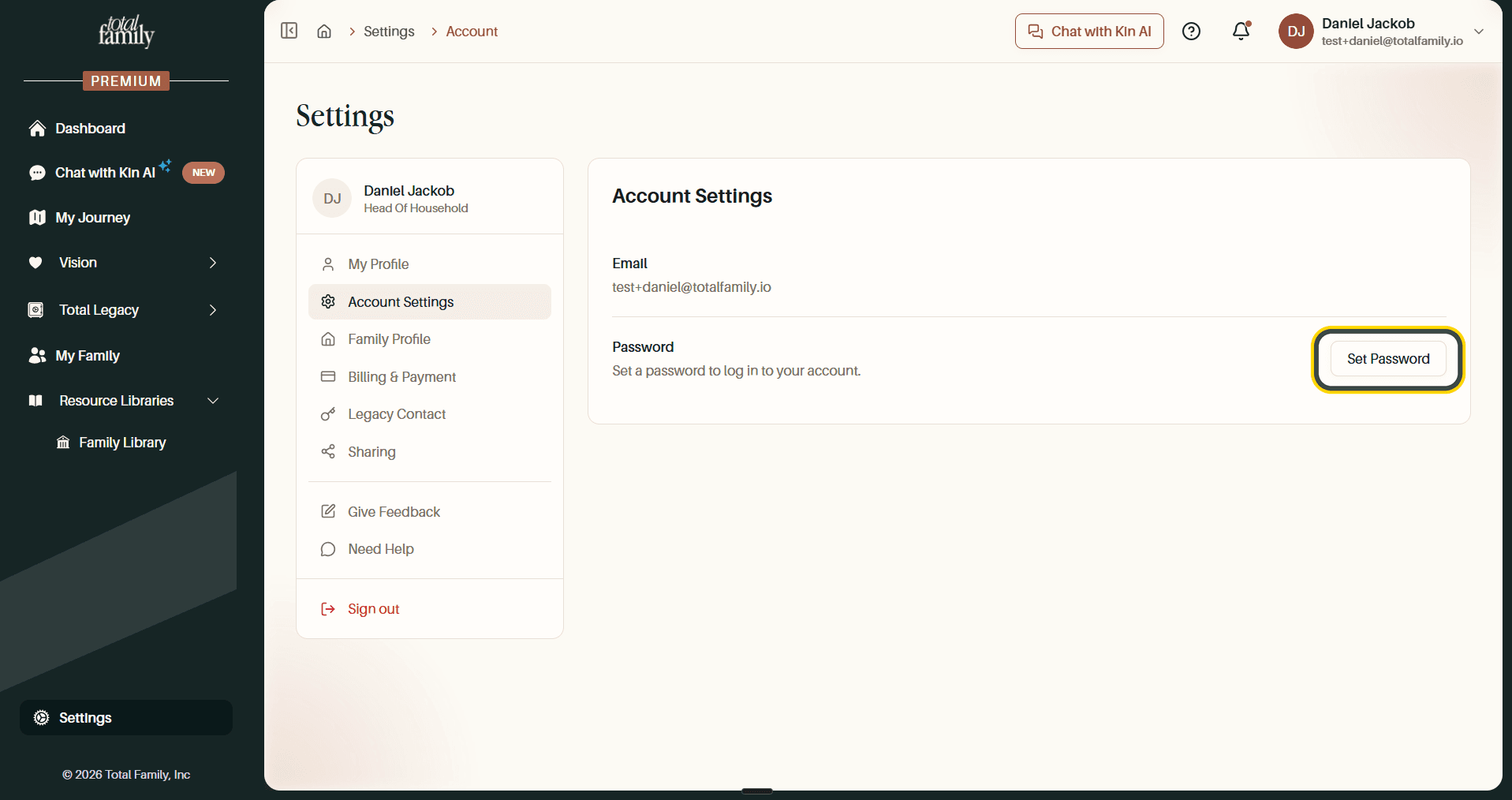Image resolution: width=1512 pixels, height=800 pixels.
Task: Click the Account Settings gear icon
Action: pos(328,302)
